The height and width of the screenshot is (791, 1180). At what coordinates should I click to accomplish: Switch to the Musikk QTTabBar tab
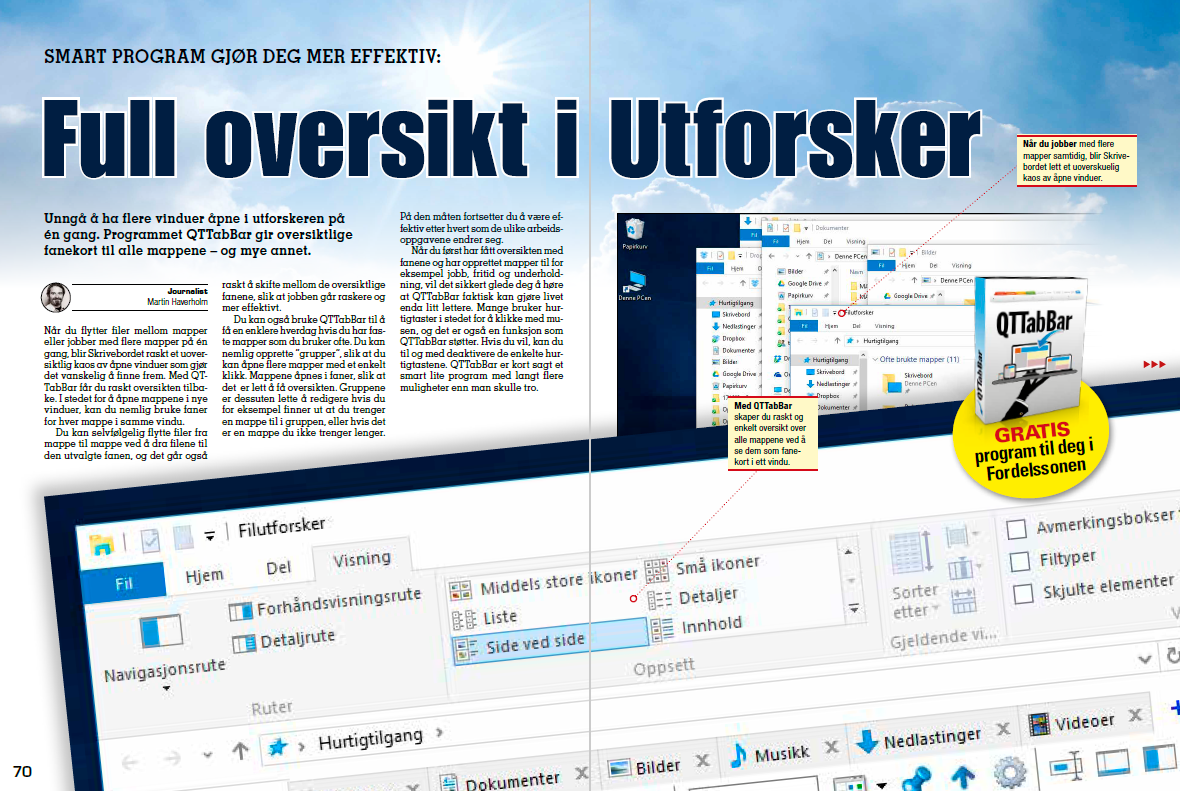coord(770,753)
